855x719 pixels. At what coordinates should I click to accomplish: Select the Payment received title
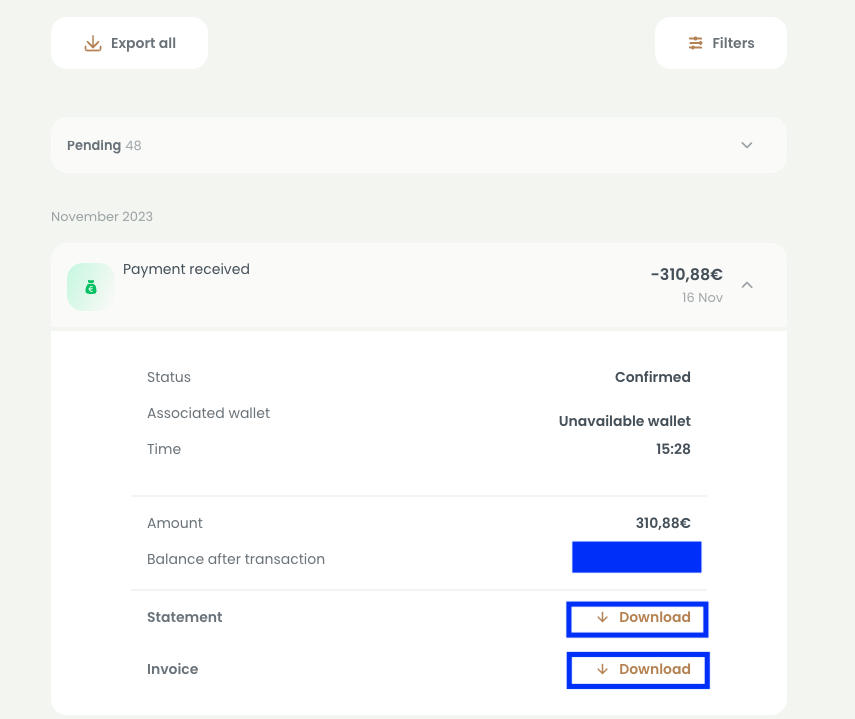(186, 269)
